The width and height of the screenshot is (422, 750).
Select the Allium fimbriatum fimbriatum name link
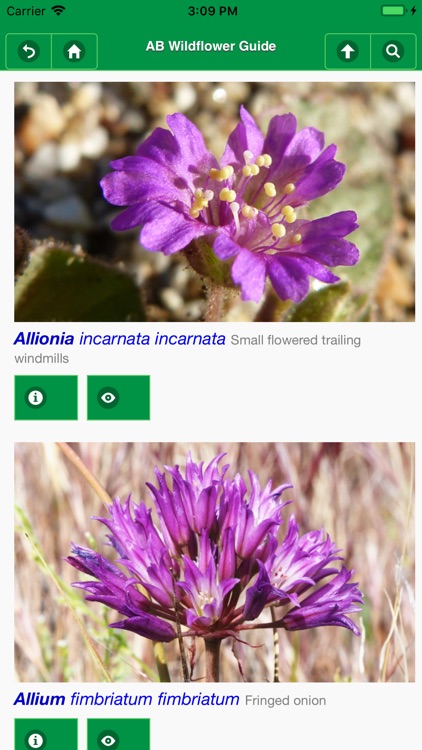click(126, 699)
